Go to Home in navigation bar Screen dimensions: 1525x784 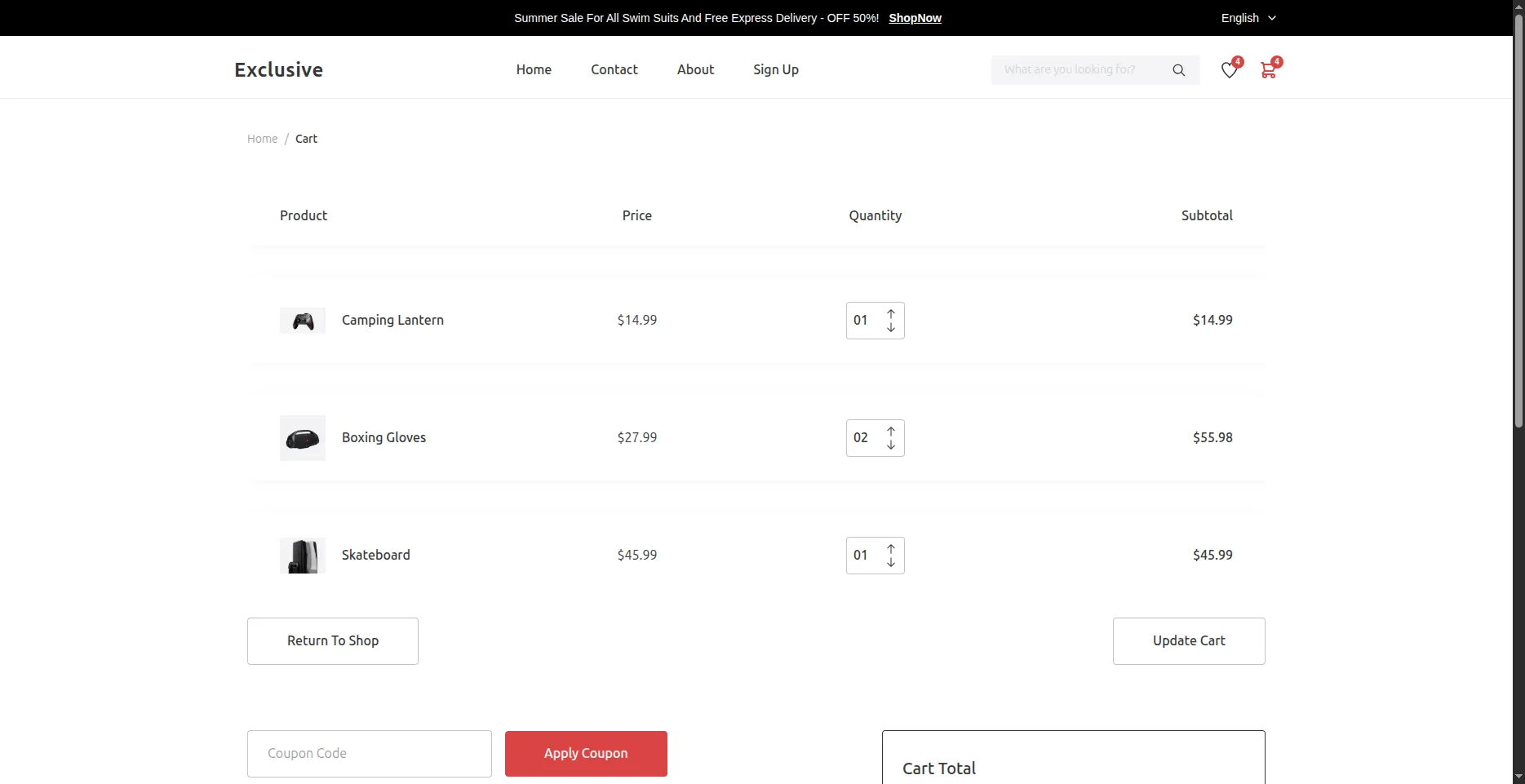534,69
